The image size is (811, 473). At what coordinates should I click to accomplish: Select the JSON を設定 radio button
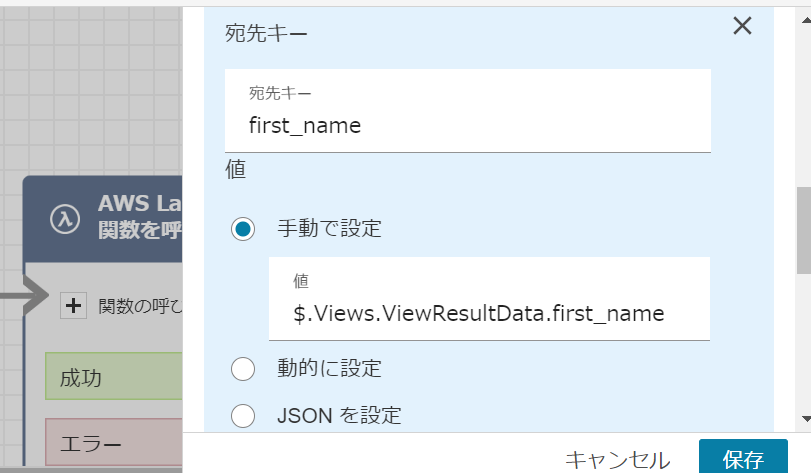pyautogui.click(x=243, y=416)
